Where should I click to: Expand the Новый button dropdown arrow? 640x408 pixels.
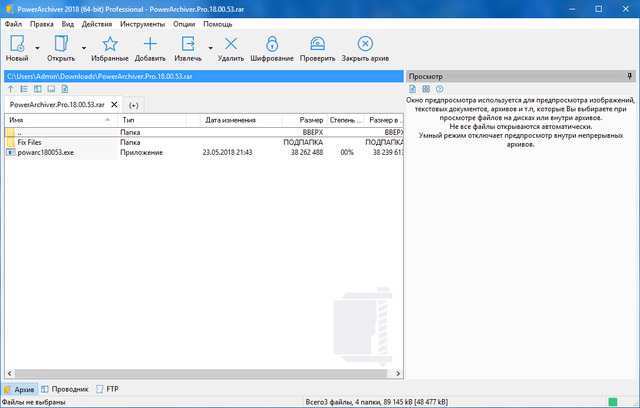(37, 47)
